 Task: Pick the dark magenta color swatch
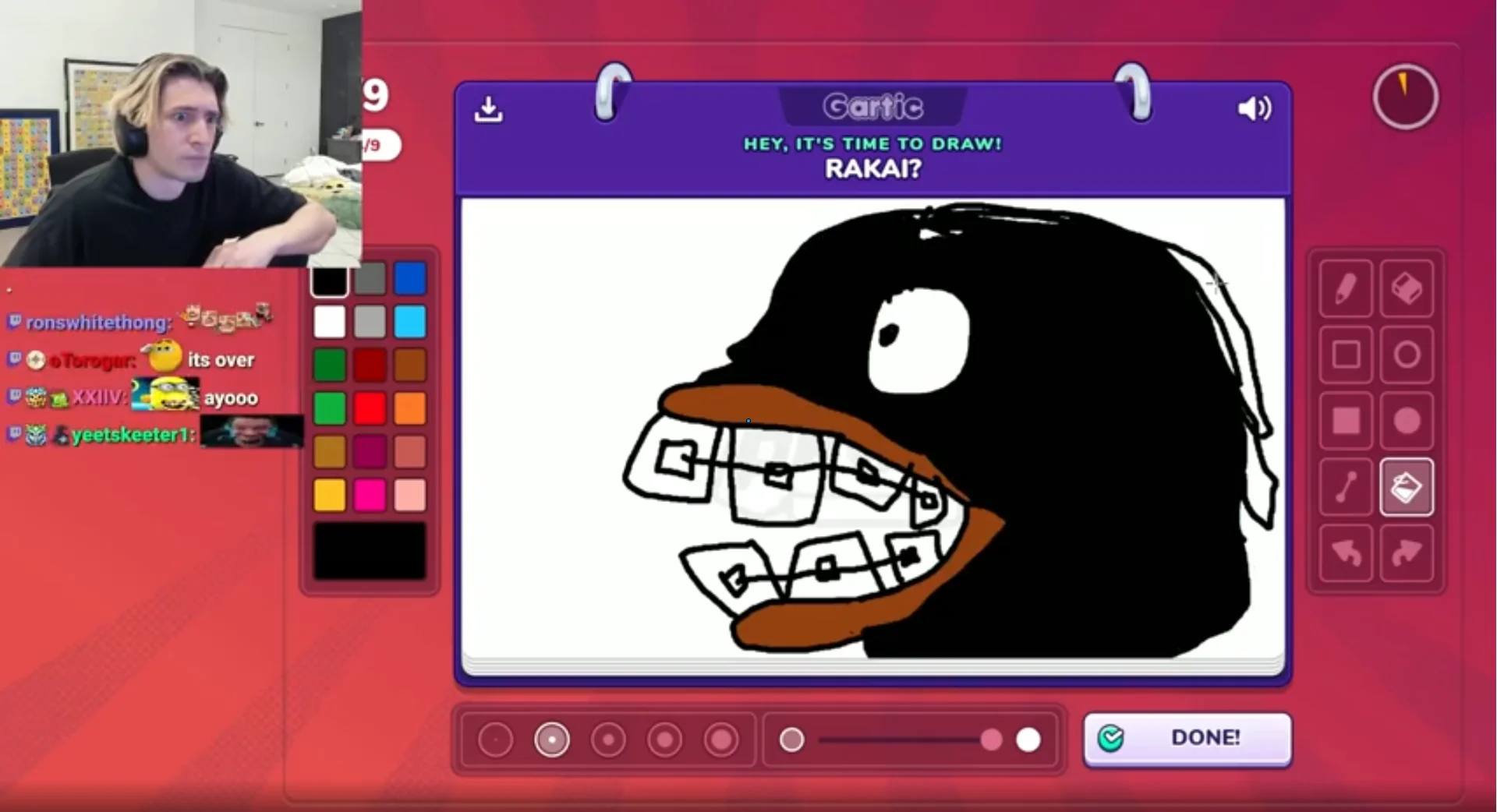point(370,452)
